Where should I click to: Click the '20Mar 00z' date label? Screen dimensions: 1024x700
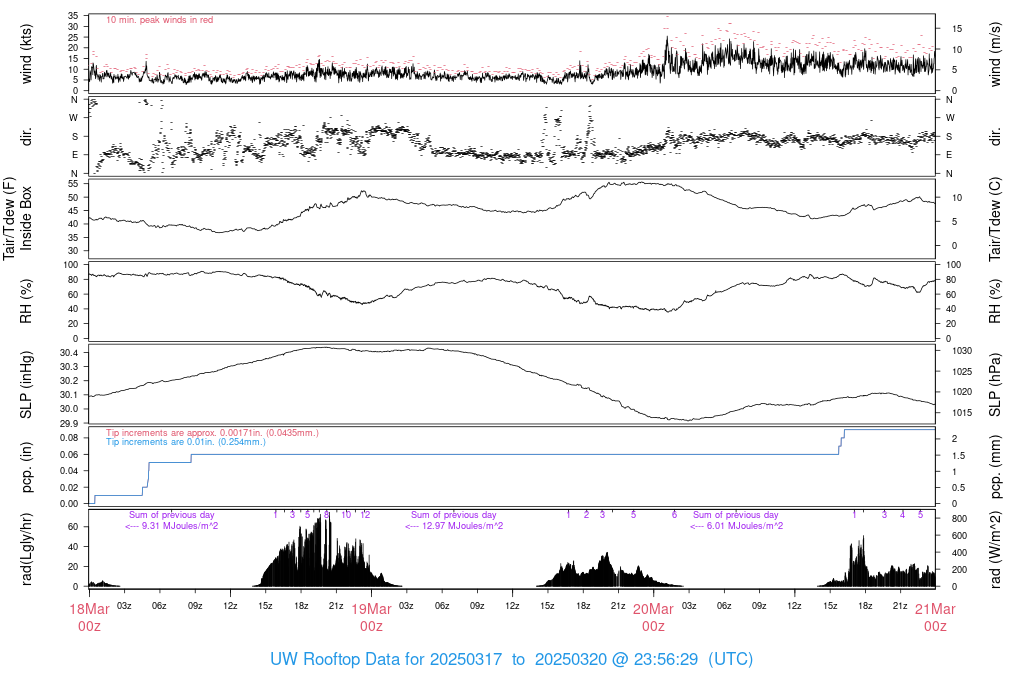653,618
